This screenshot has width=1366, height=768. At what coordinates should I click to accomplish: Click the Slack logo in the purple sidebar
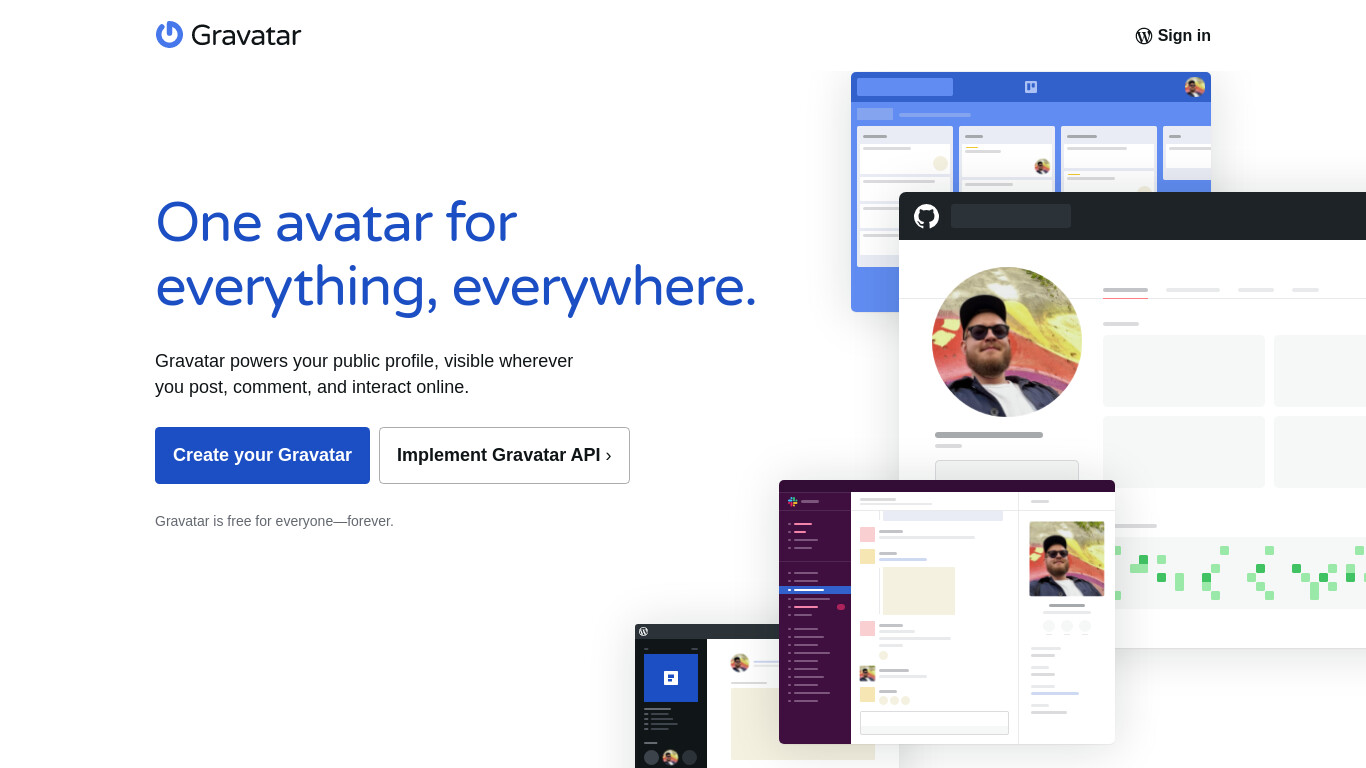793,501
